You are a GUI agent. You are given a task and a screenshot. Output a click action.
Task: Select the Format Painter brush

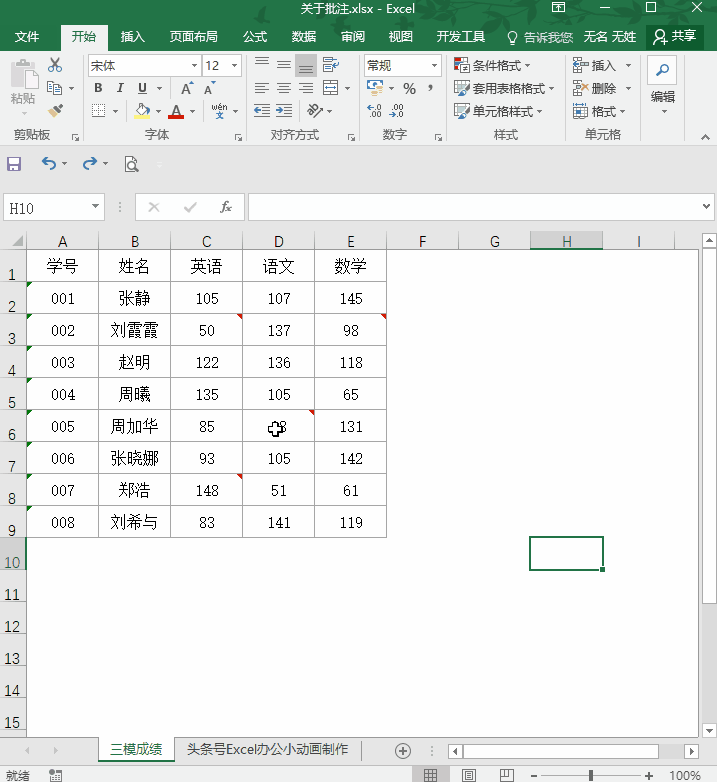[55, 110]
